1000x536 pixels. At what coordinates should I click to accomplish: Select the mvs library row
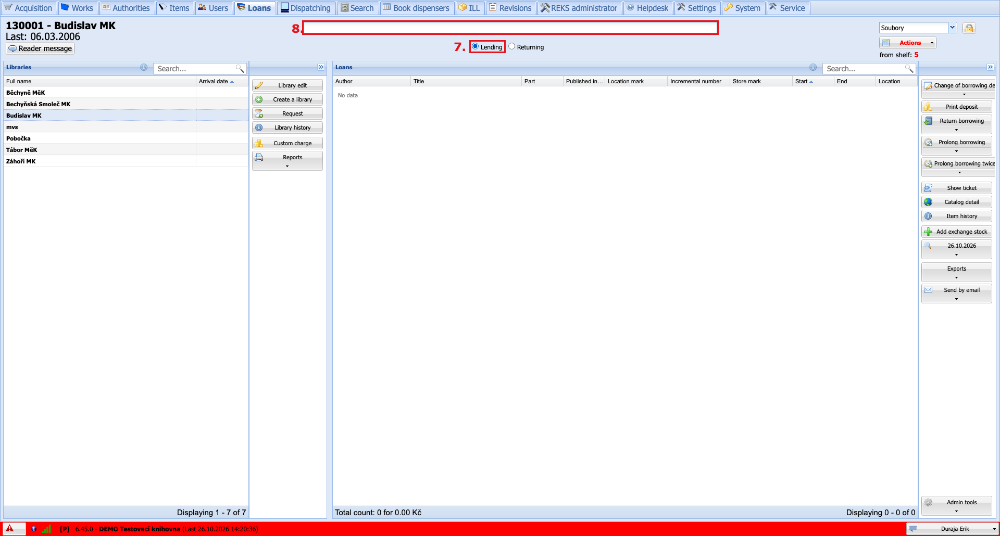126,127
